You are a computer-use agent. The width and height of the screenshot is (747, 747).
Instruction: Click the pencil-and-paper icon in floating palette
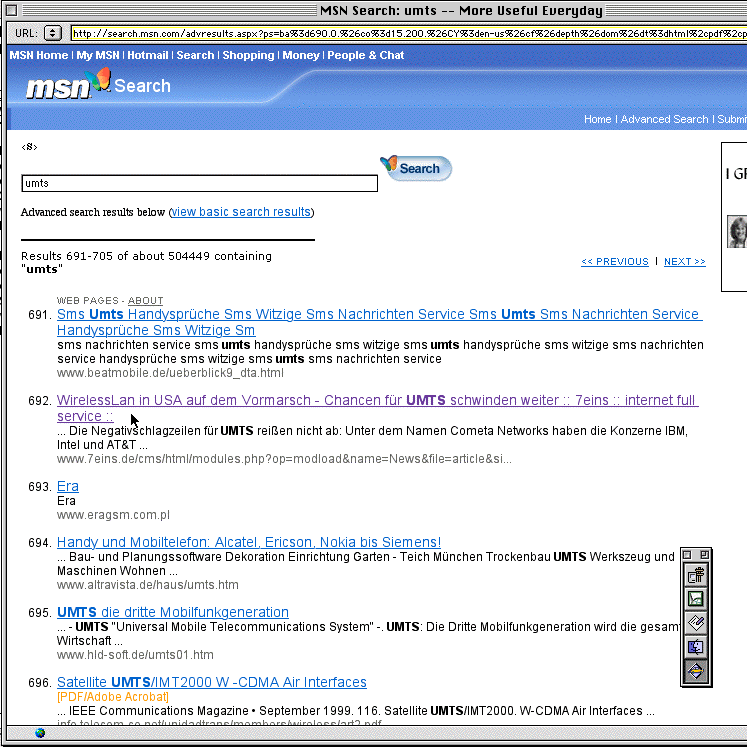696,623
